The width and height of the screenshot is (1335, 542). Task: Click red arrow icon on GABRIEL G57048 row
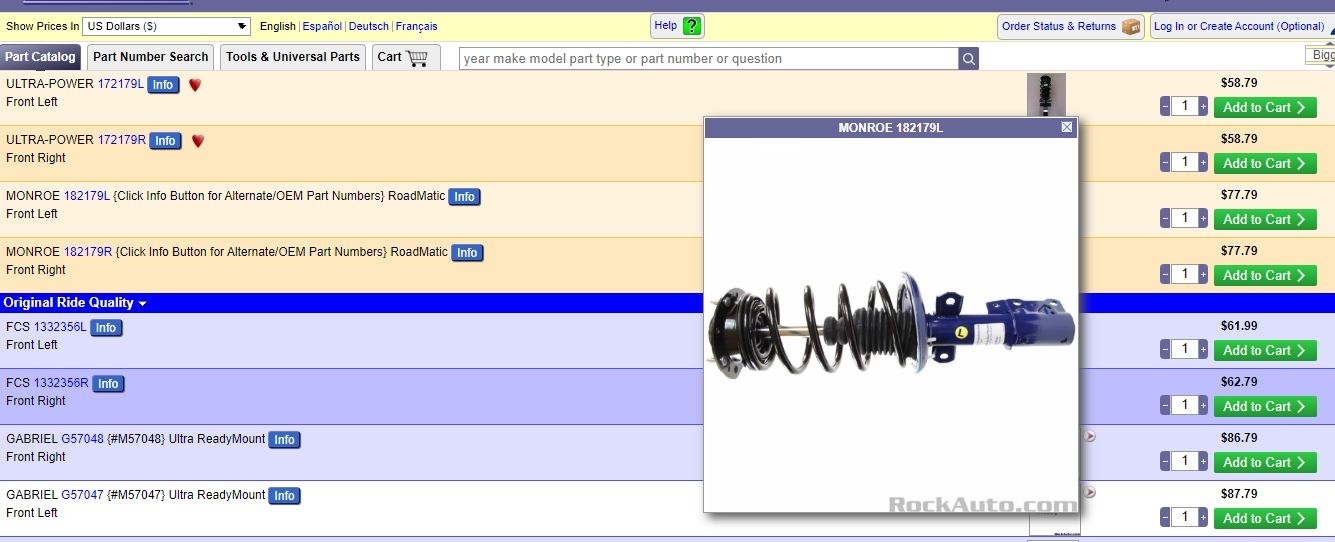[1090, 436]
